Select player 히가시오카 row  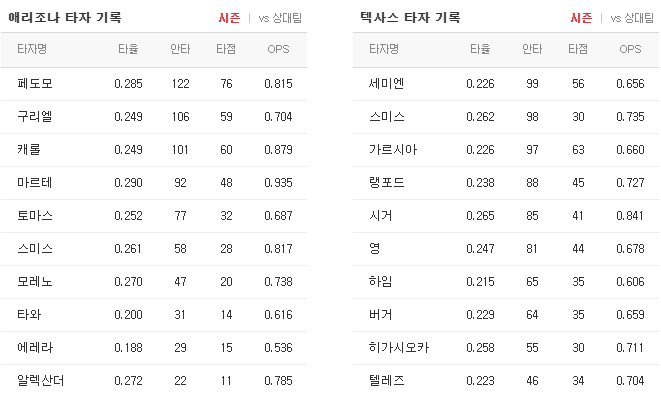pos(506,348)
